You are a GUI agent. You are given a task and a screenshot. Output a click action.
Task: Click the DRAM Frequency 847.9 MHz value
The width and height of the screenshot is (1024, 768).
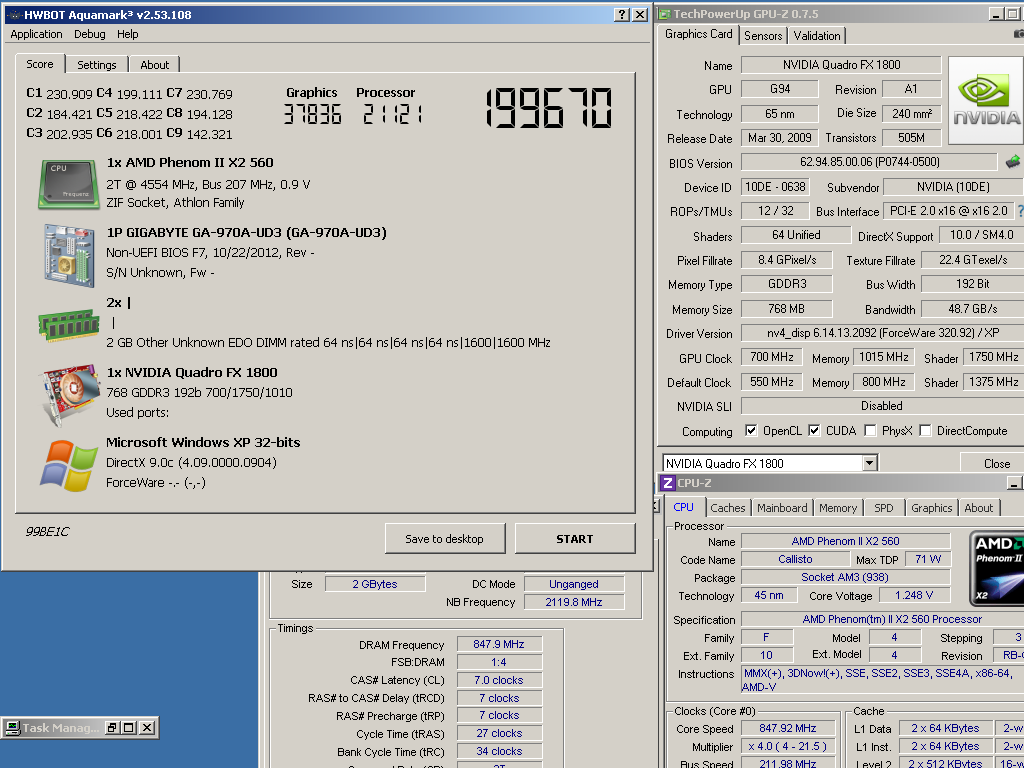tap(500, 644)
